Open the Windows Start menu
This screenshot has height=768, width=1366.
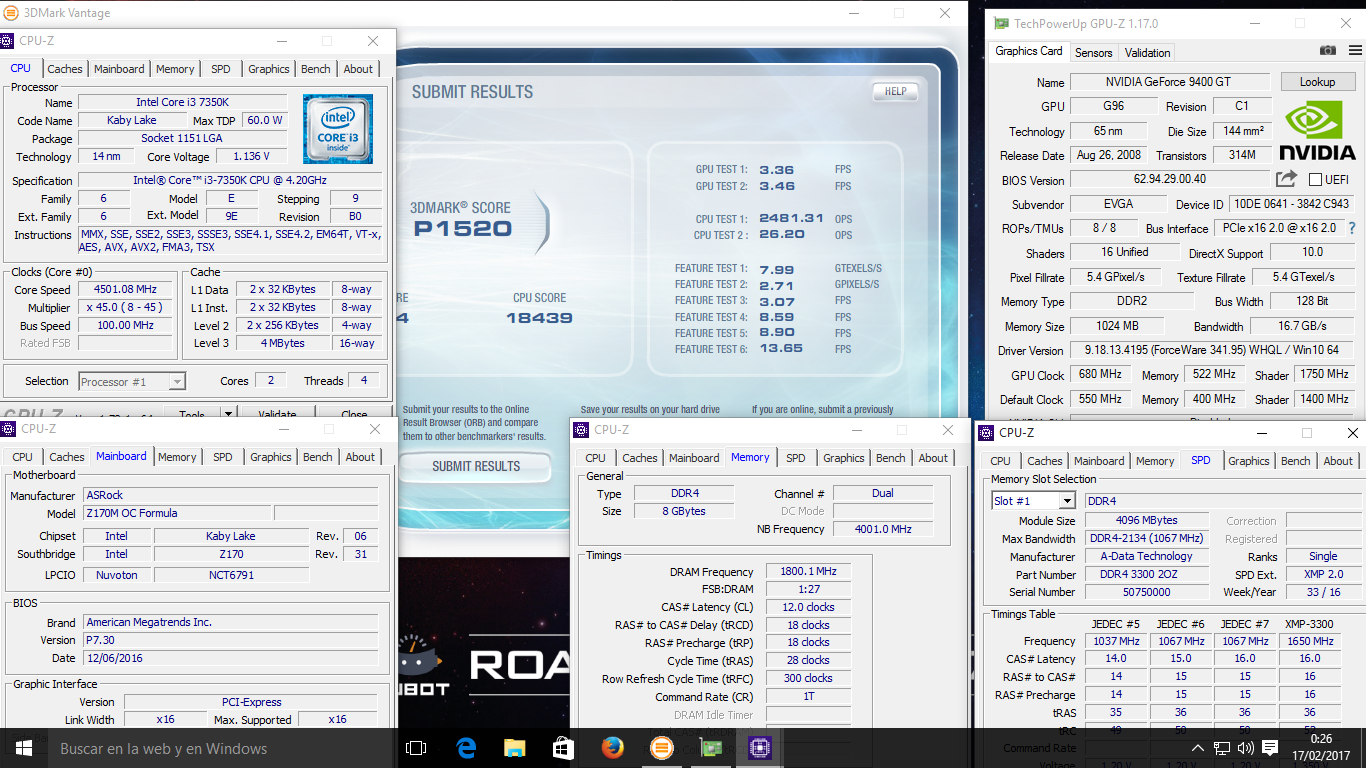click(24, 748)
